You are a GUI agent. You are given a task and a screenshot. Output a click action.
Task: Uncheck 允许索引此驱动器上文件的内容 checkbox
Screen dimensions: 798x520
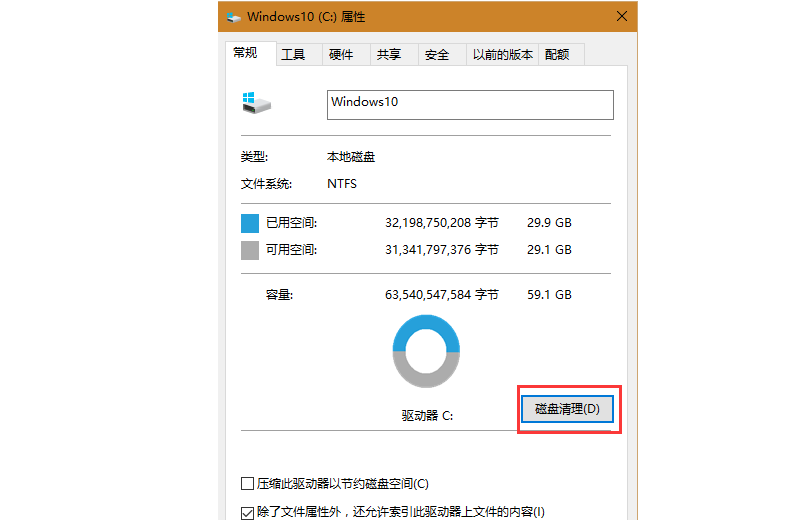[x=247, y=512]
